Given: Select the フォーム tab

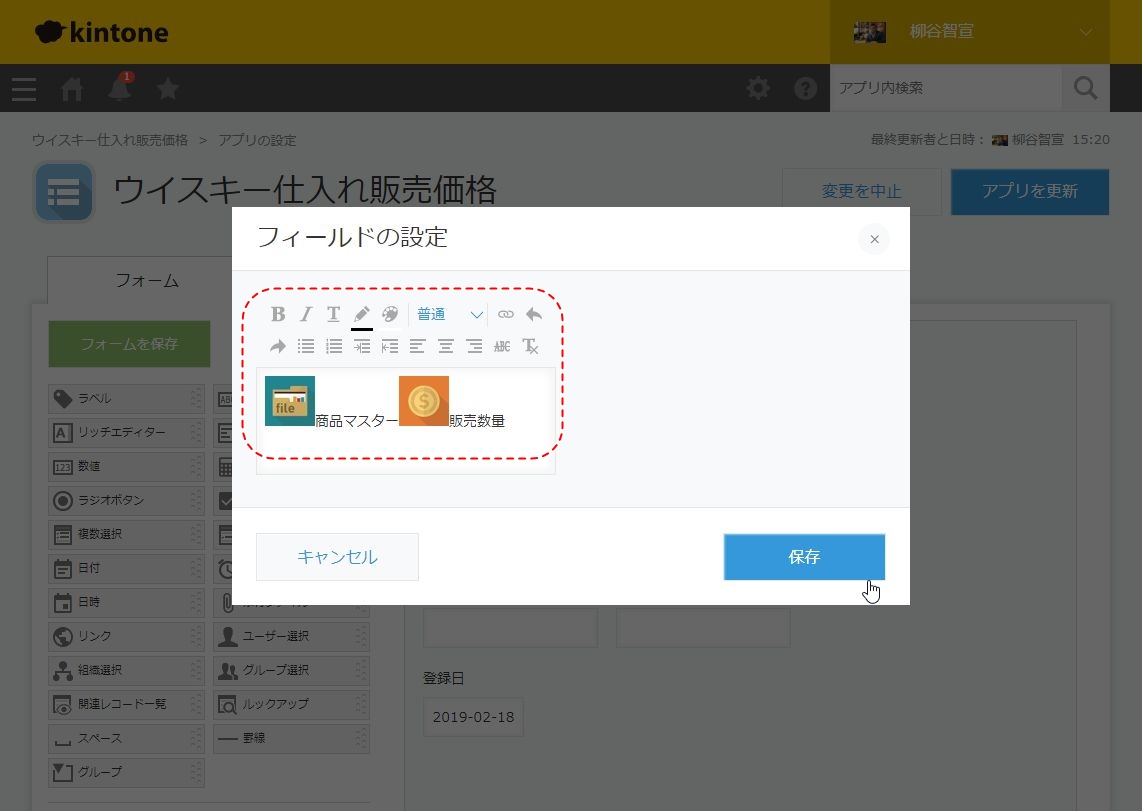Looking at the screenshot, I should (x=146, y=280).
